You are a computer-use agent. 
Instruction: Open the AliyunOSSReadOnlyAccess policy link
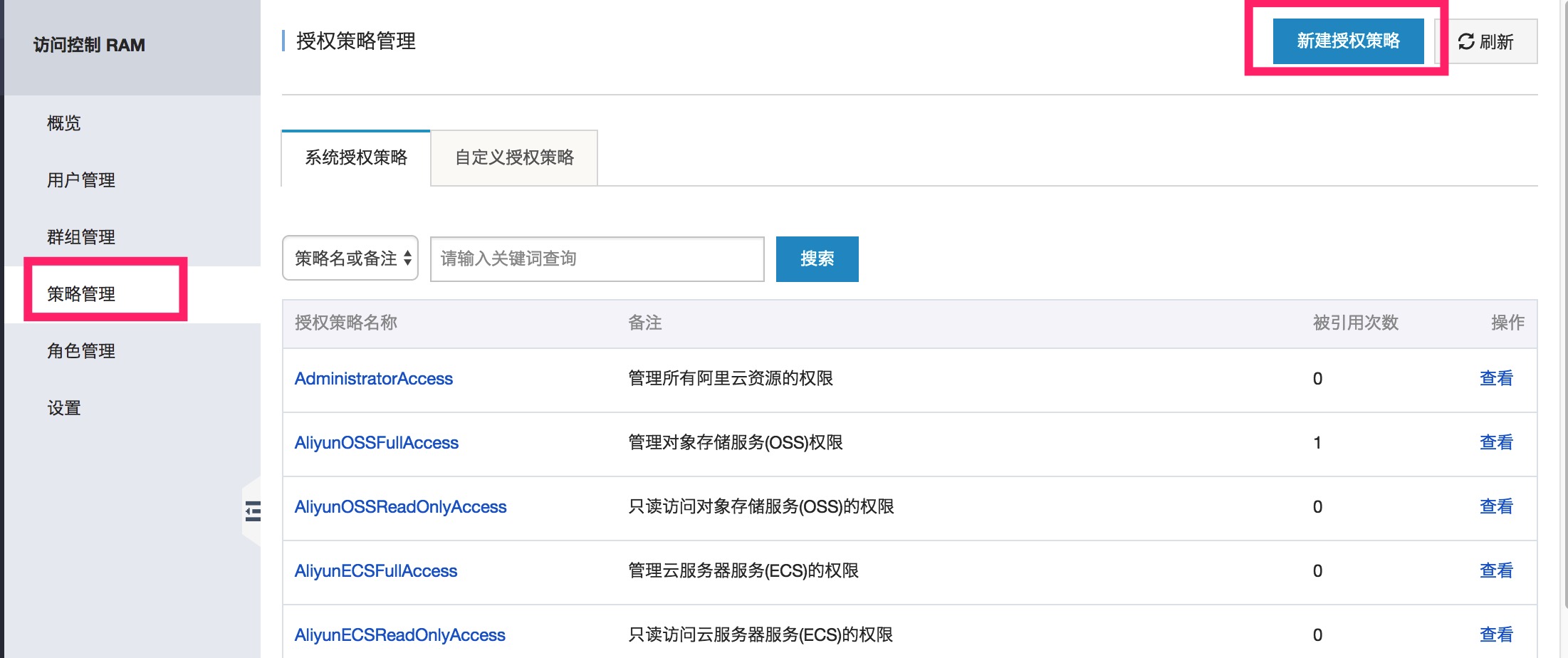[x=401, y=507]
